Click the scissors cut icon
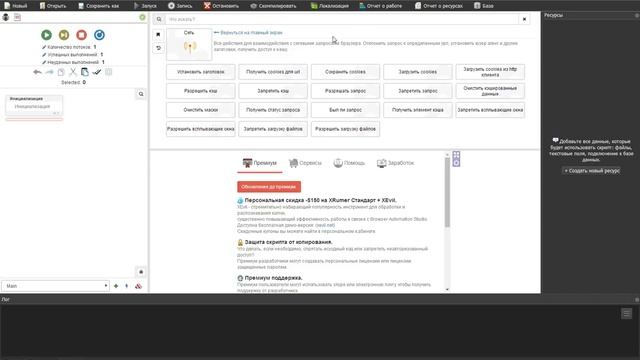Image resolution: width=640 pixels, height=360 pixels. pyautogui.click(x=73, y=72)
